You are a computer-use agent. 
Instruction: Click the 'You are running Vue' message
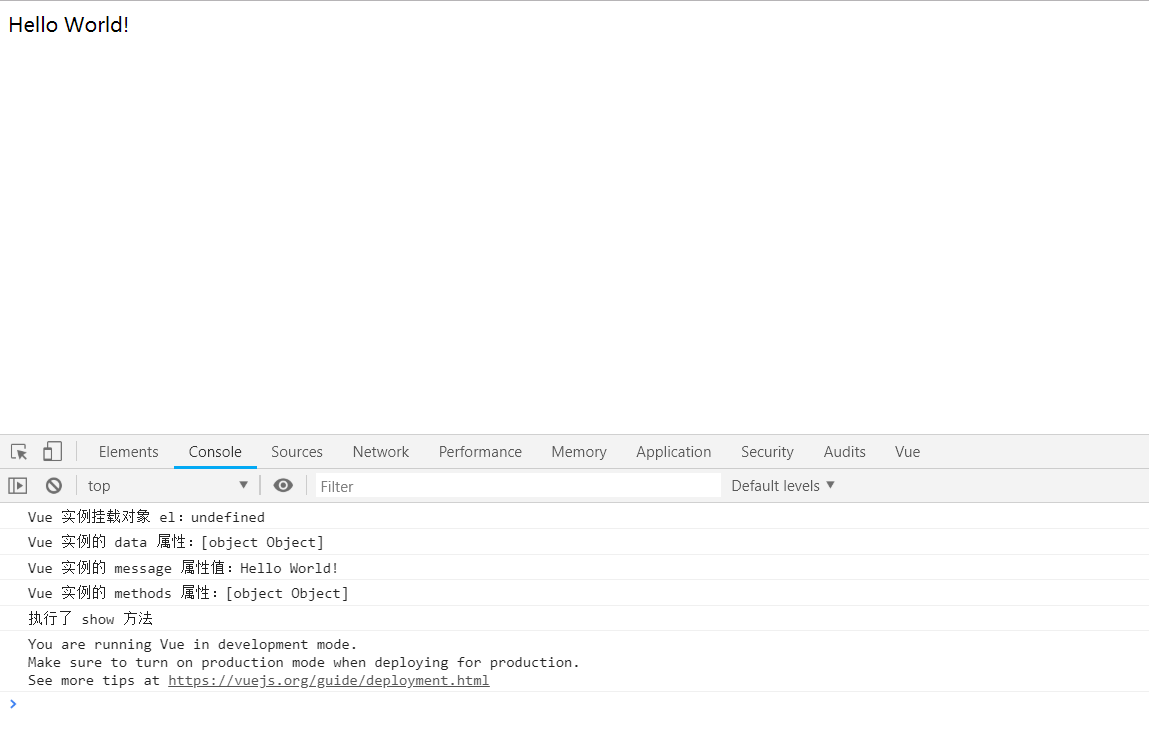[x=574, y=662]
